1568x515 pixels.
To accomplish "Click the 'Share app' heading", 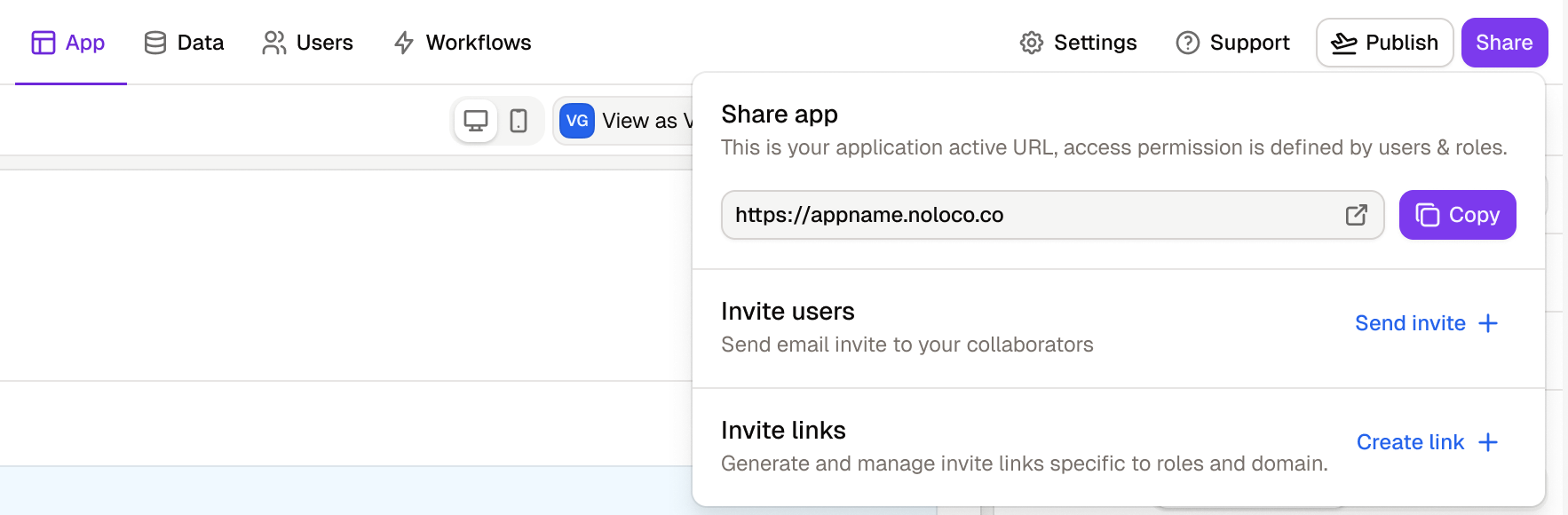I will tap(780, 115).
